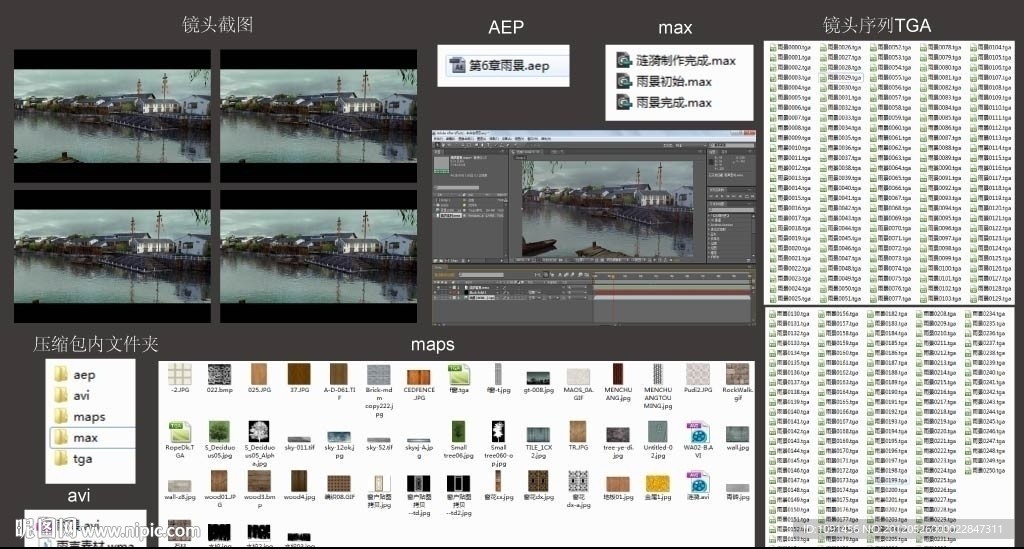Select MENCHUANG.jpg door texture

click(x=618, y=375)
